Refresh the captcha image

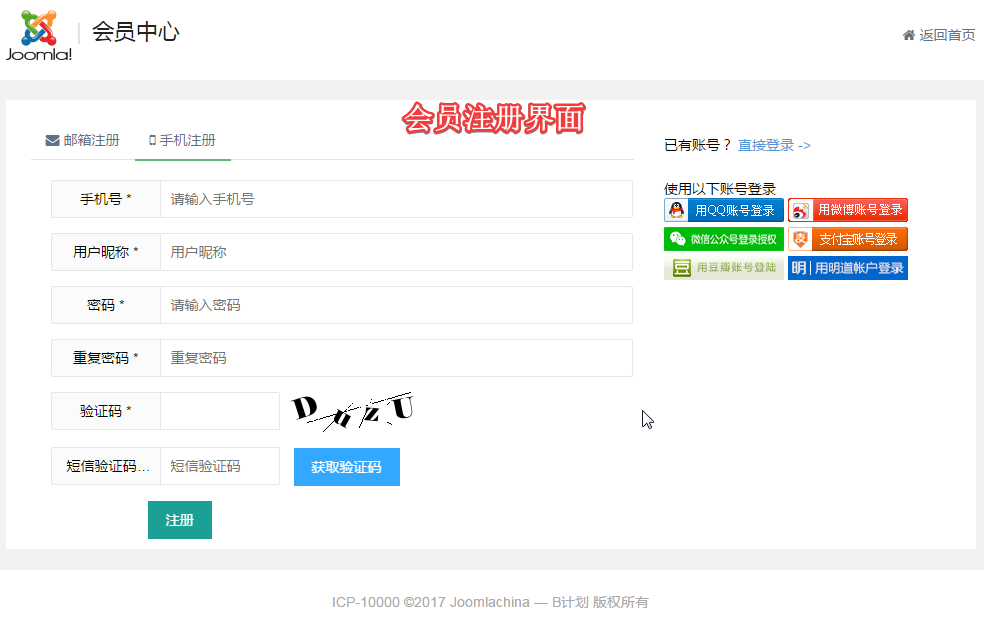point(352,410)
